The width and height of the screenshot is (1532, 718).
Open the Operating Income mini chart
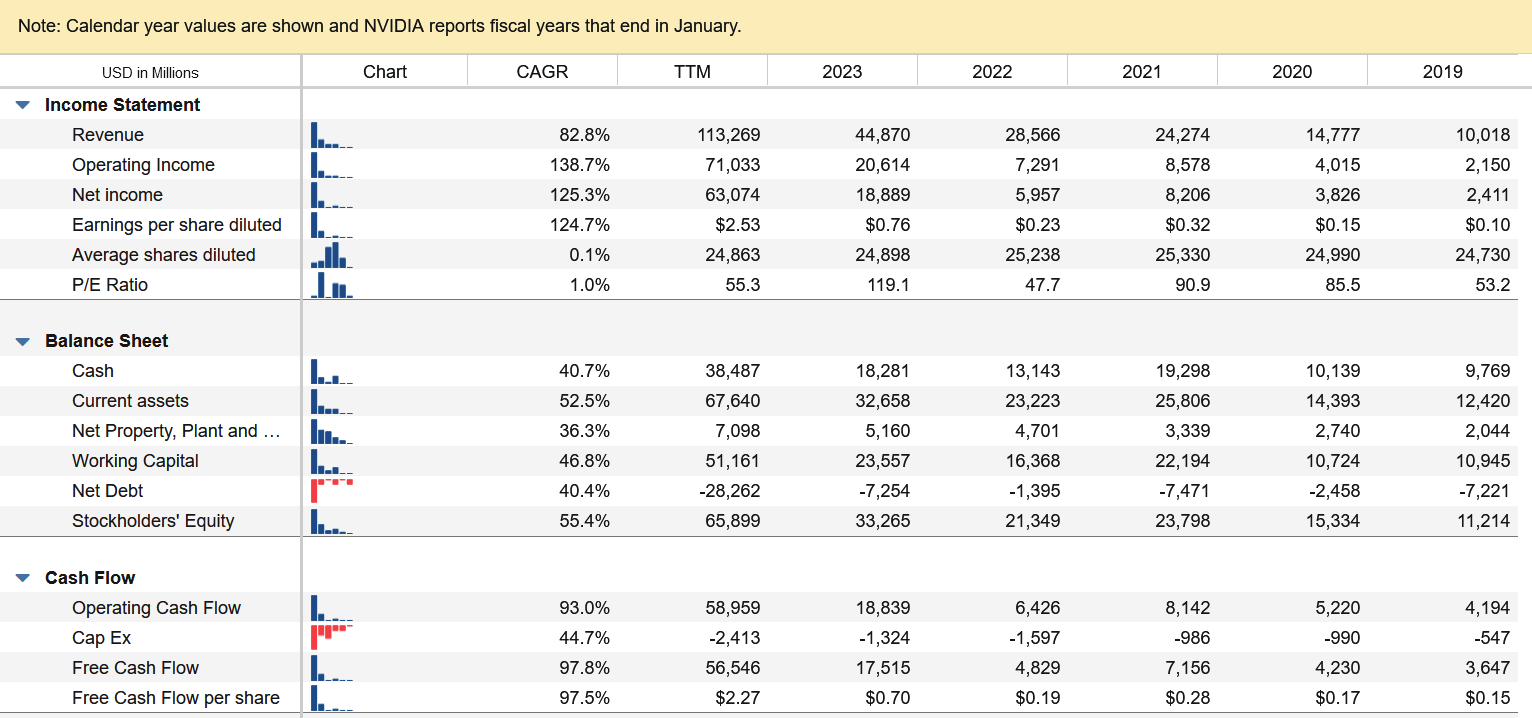pyautogui.click(x=332, y=165)
